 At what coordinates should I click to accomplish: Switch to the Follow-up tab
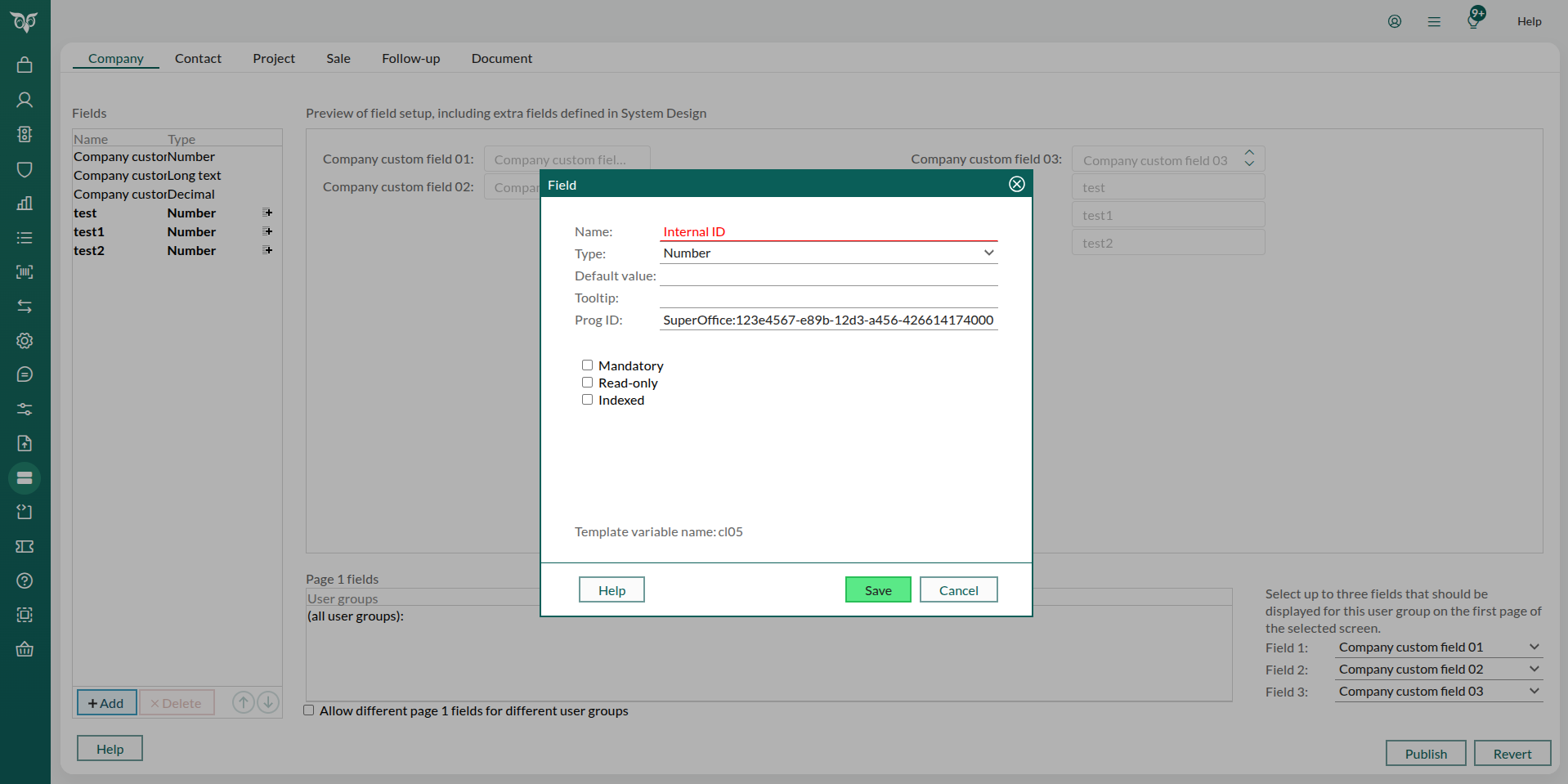click(x=410, y=58)
